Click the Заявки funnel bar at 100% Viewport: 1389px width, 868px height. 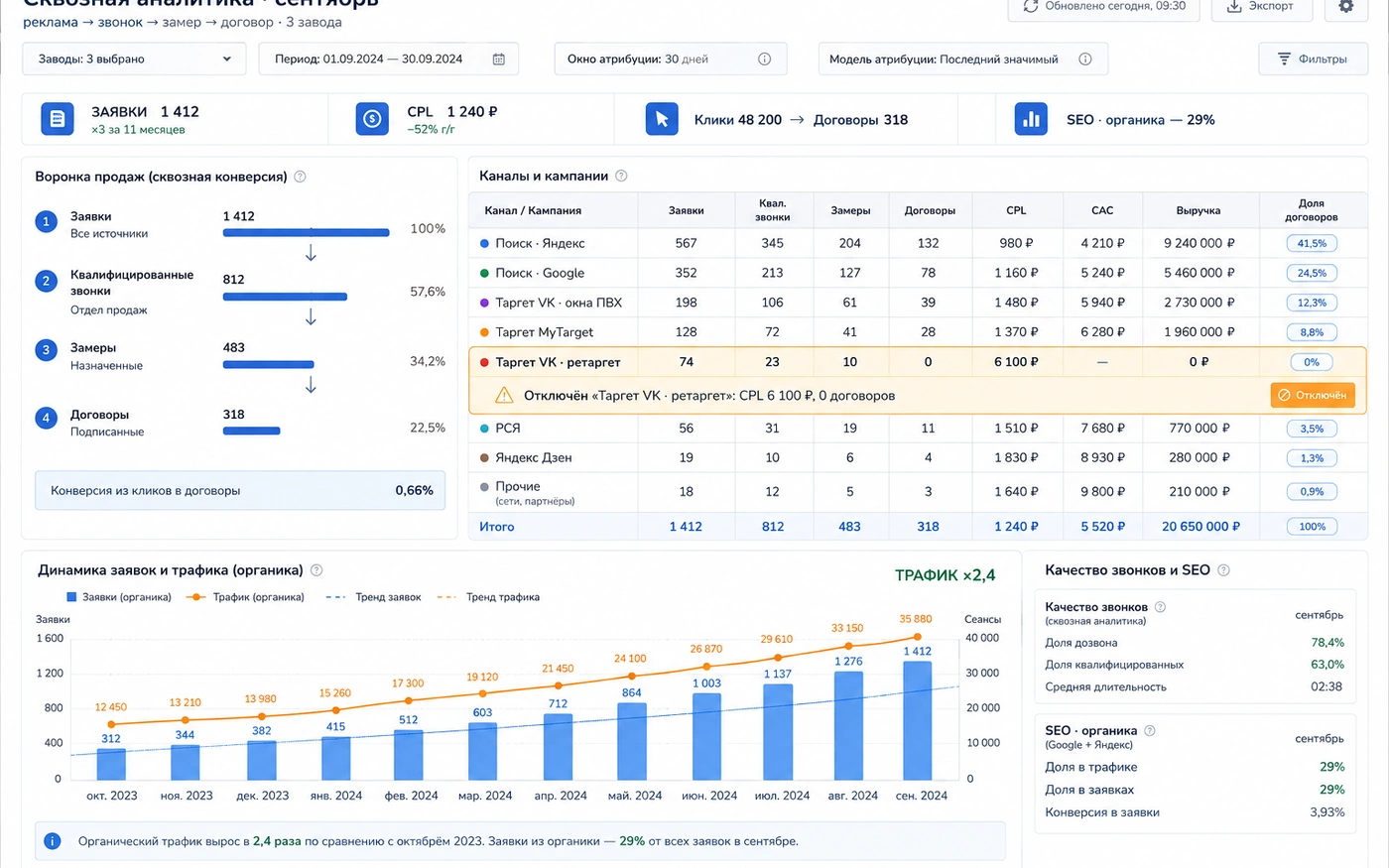306,233
